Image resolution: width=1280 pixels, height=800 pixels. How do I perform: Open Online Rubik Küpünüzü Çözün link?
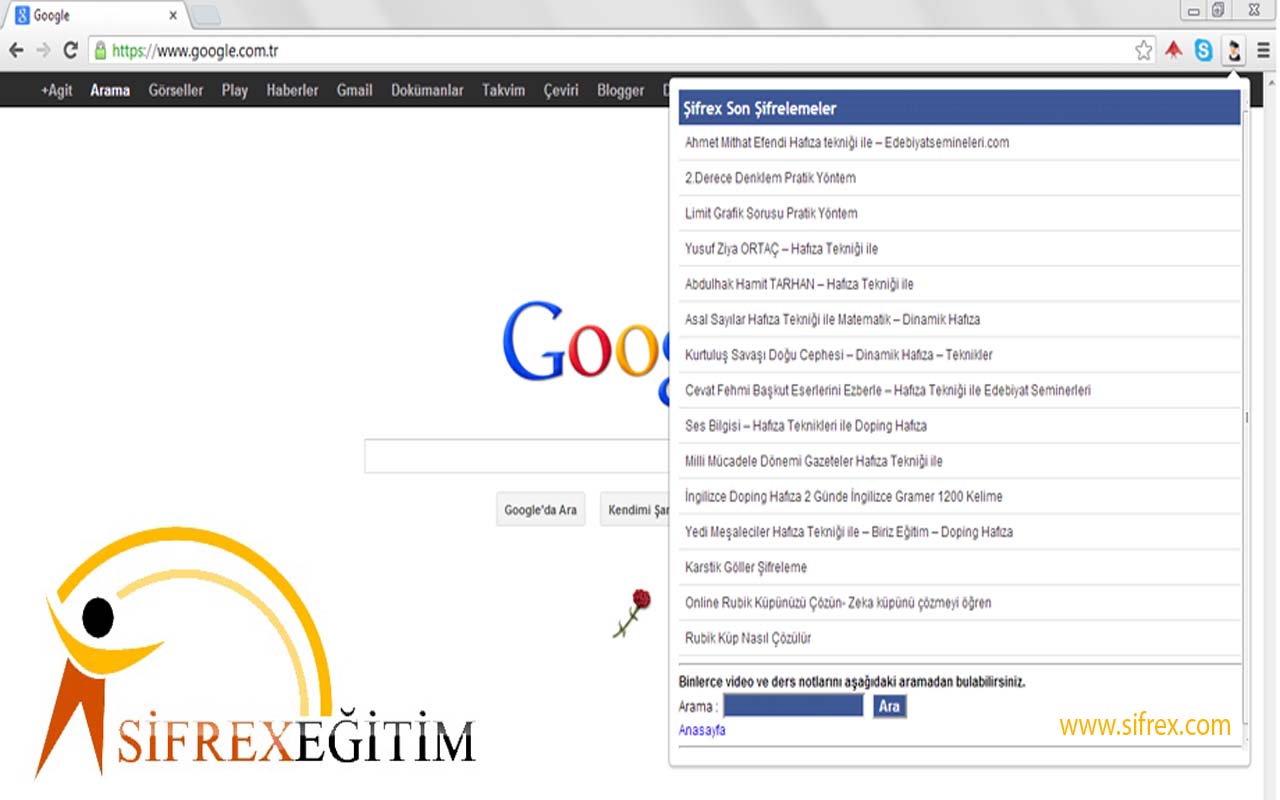pyautogui.click(x=838, y=603)
